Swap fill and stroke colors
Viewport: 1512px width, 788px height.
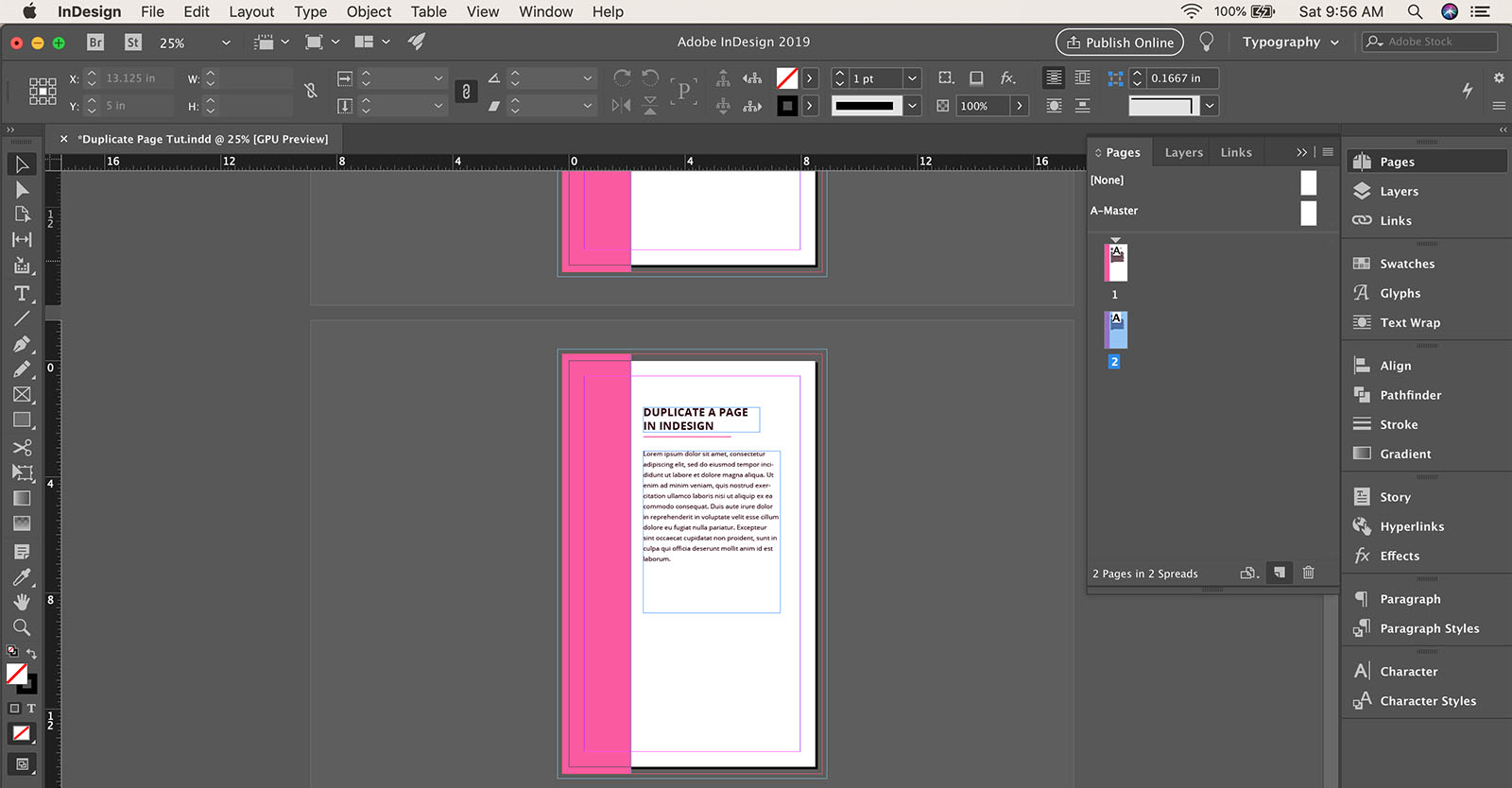(31, 654)
